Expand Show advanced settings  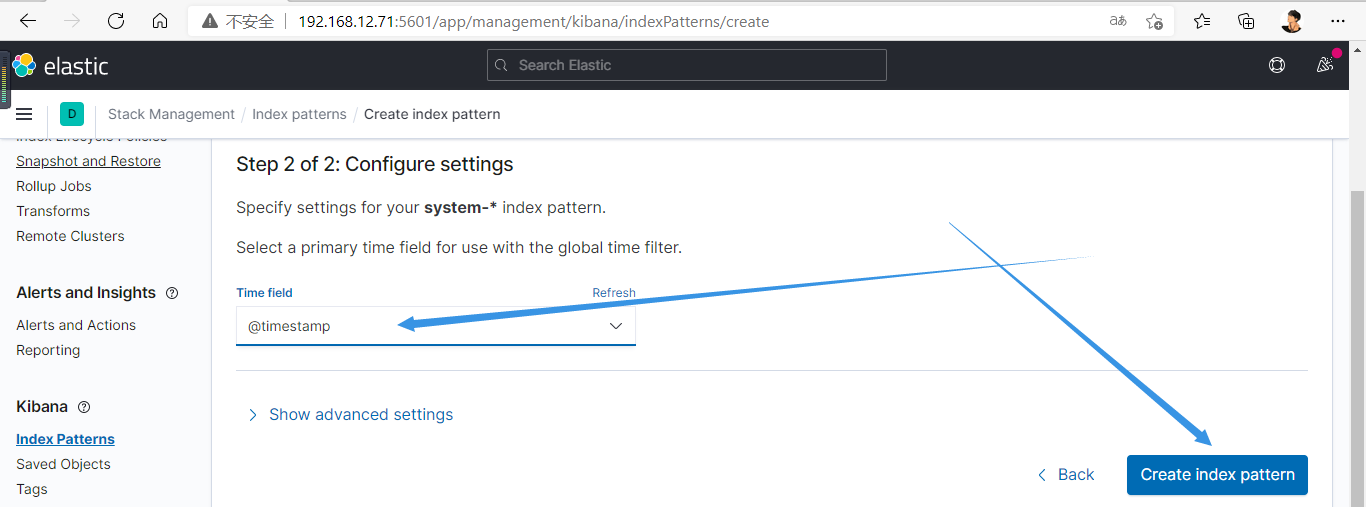tap(350, 414)
